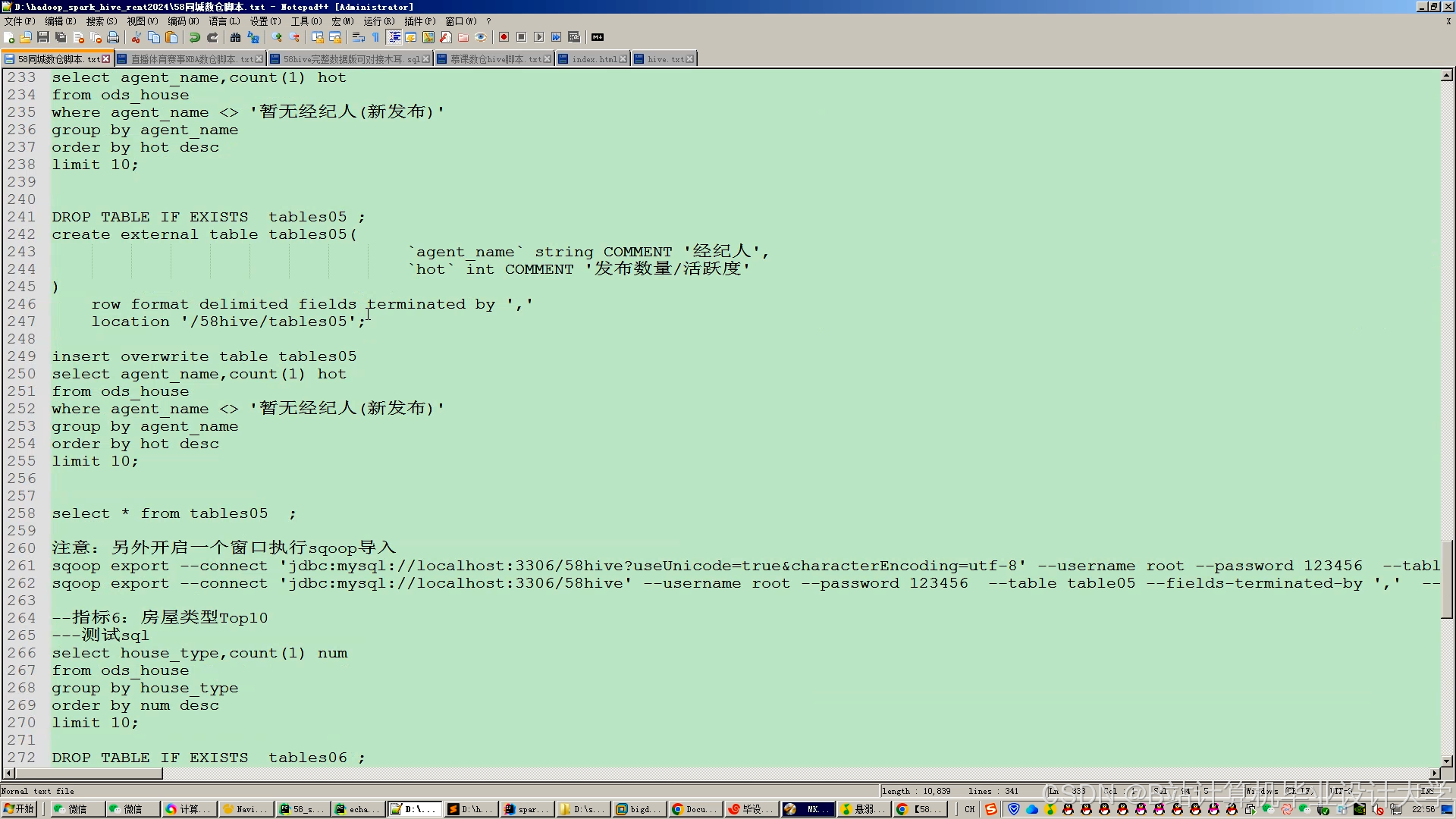Screen dimensions: 1456x819
Task: Toggle word wrap toolbar button
Action: 359,37
